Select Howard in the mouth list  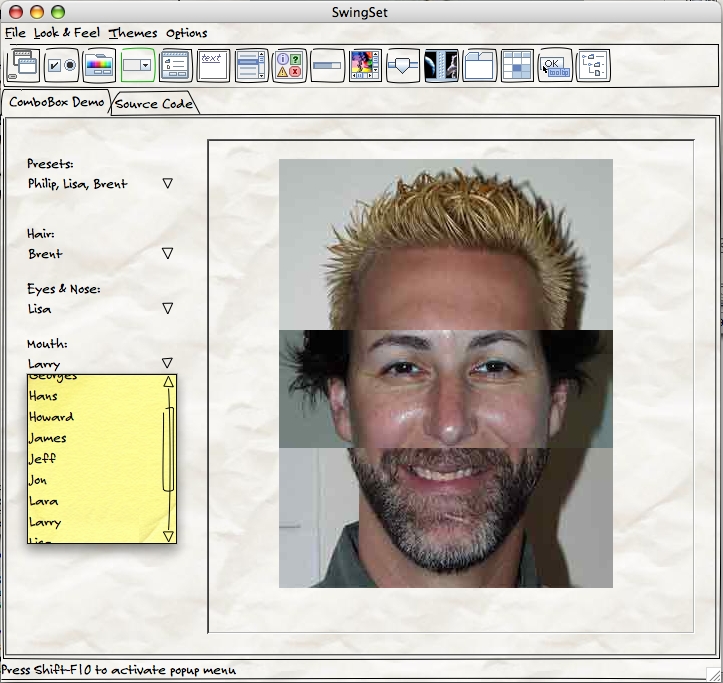pos(51,417)
